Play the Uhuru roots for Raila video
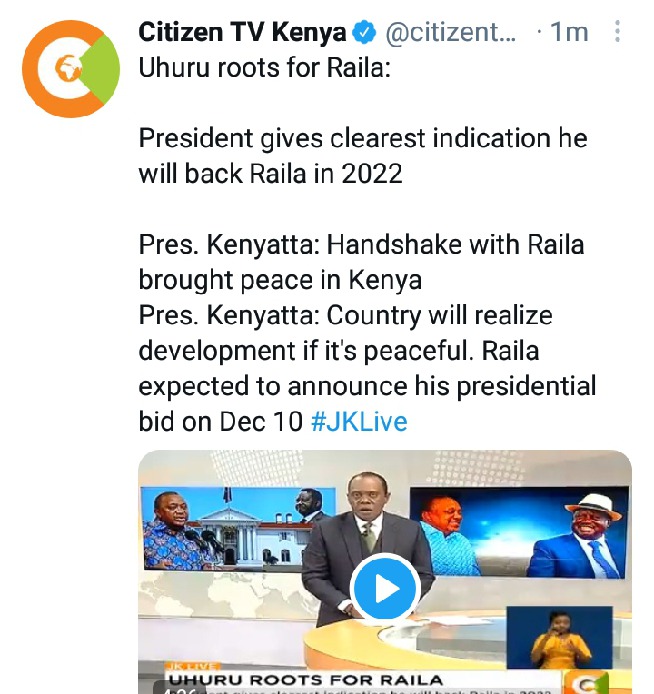 (385, 589)
